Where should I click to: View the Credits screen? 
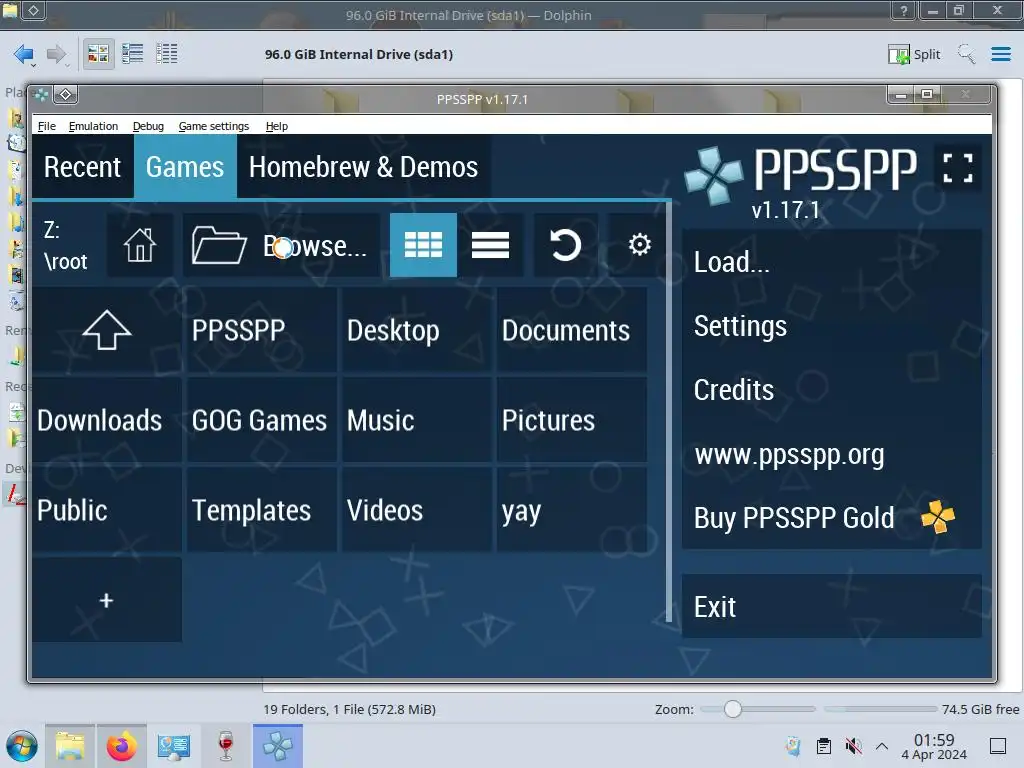831,390
